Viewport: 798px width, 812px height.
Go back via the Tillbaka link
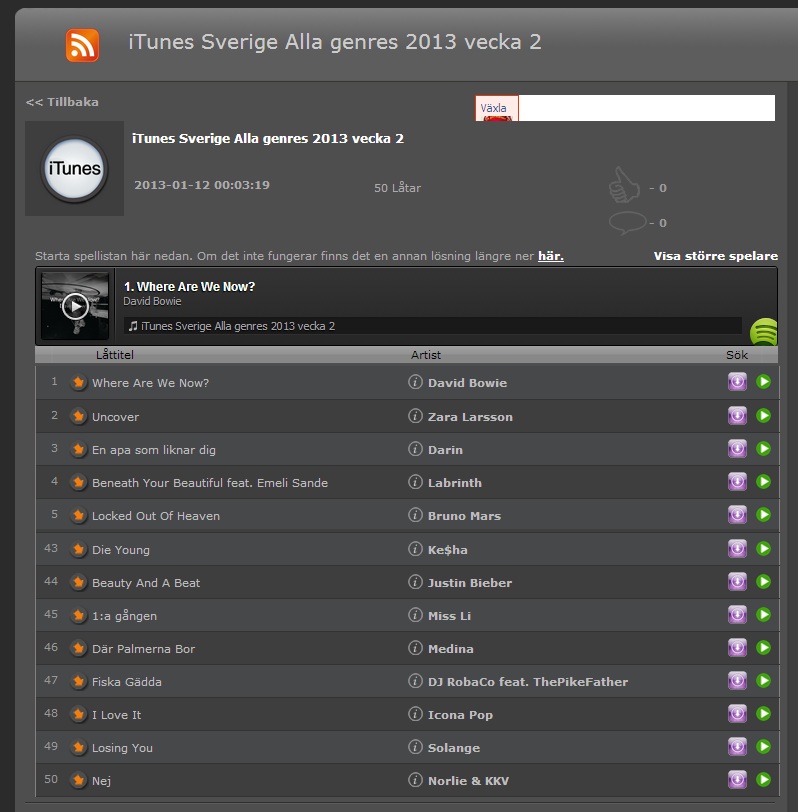tap(62, 102)
